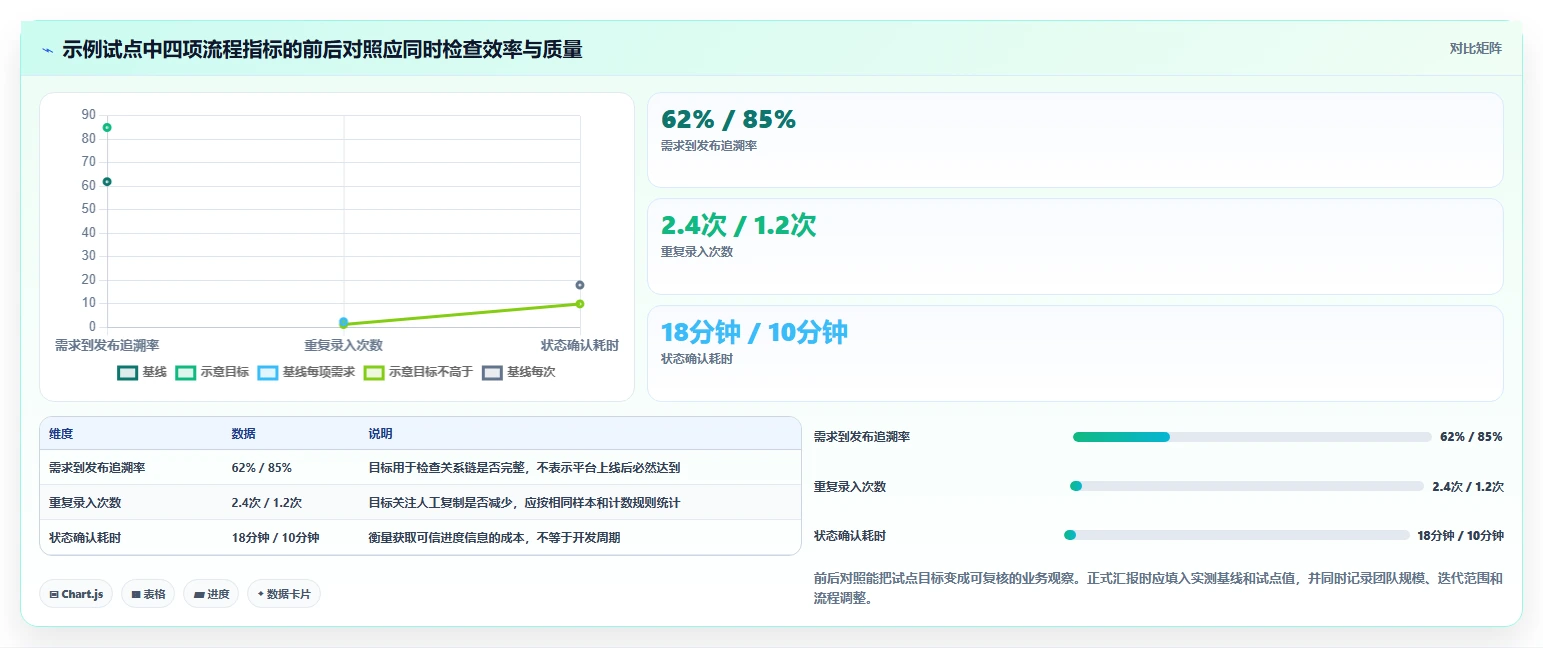Select the 状态确认耗时 table row name
Image resolution: width=1543 pixels, height=648 pixels.
pyautogui.click(x=85, y=537)
